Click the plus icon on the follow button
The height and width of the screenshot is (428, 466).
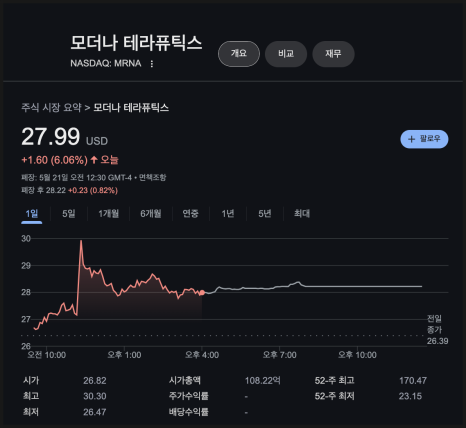411,139
